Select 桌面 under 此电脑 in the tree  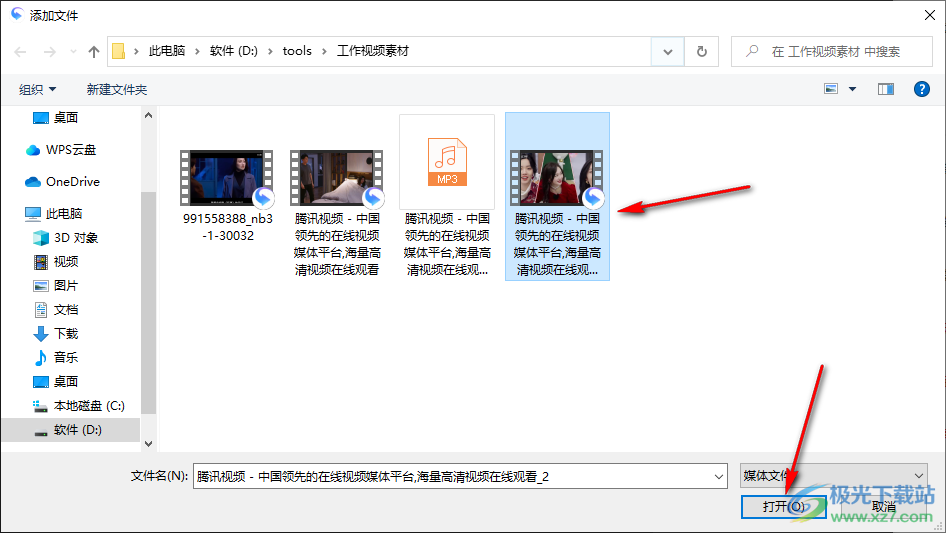(x=56, y=381)
